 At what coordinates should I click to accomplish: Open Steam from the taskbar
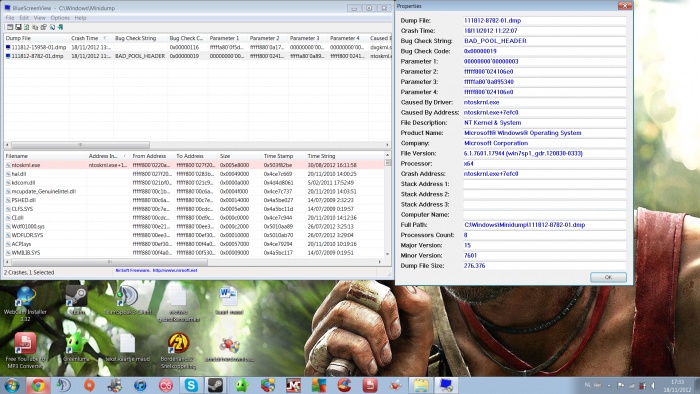[215, 385]
